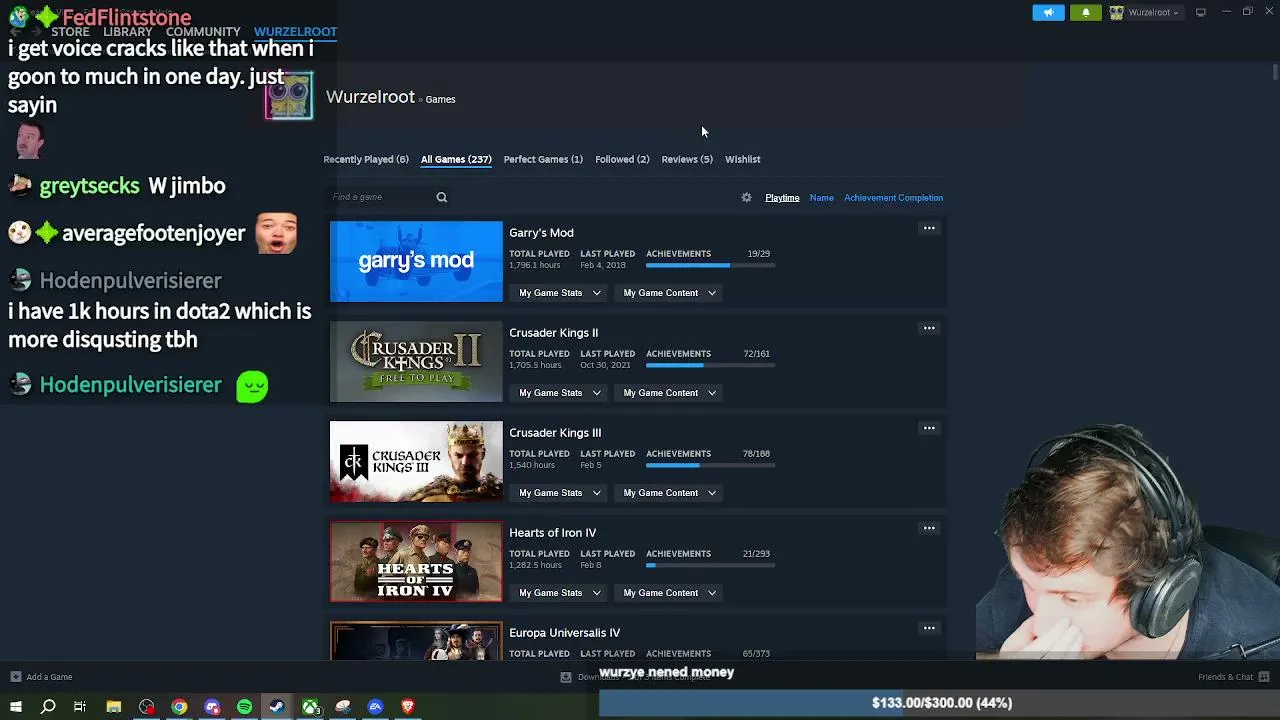Screen dimensions: 1280x720
Task: Expand the Wurzelroot account dropdown
Action: tap(1144, 13)
